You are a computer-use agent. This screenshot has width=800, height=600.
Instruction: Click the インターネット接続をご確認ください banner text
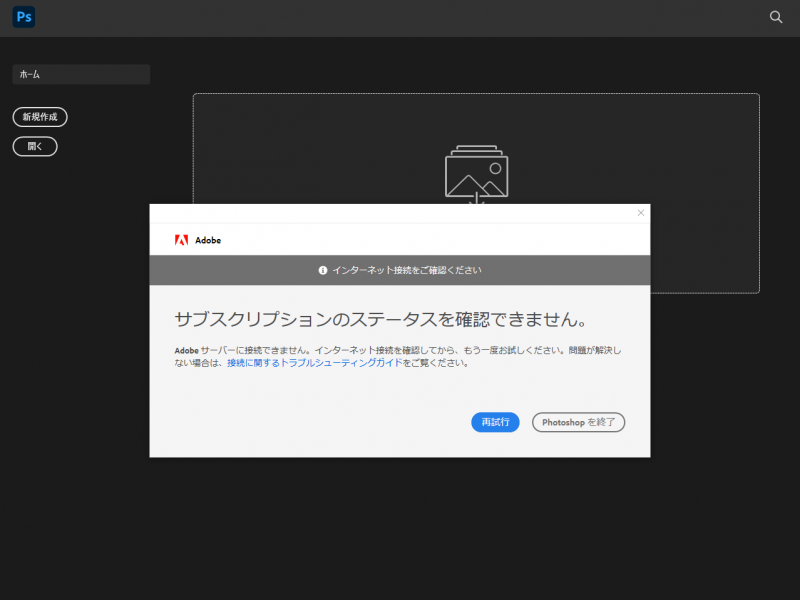coord(407,270)
